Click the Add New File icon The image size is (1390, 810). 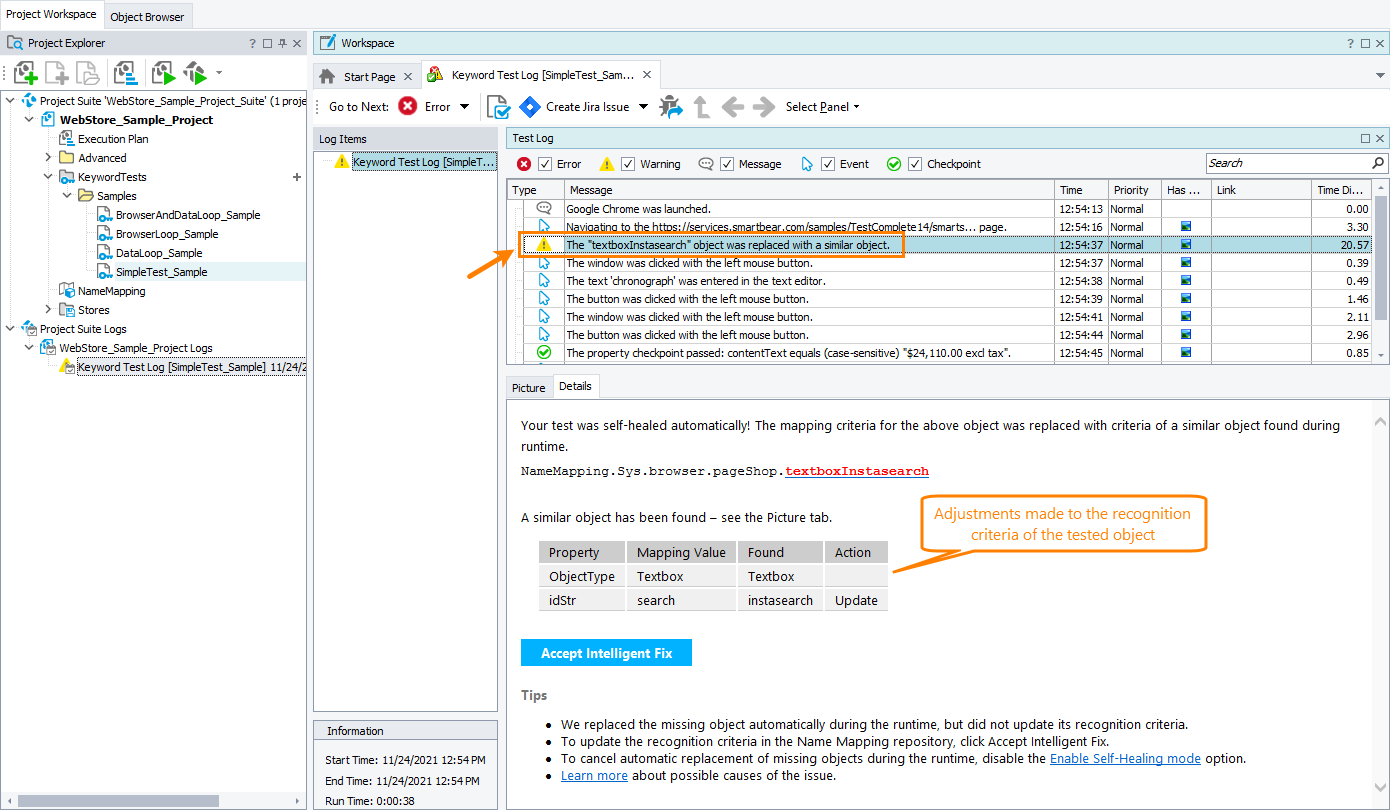click(57, 72)
